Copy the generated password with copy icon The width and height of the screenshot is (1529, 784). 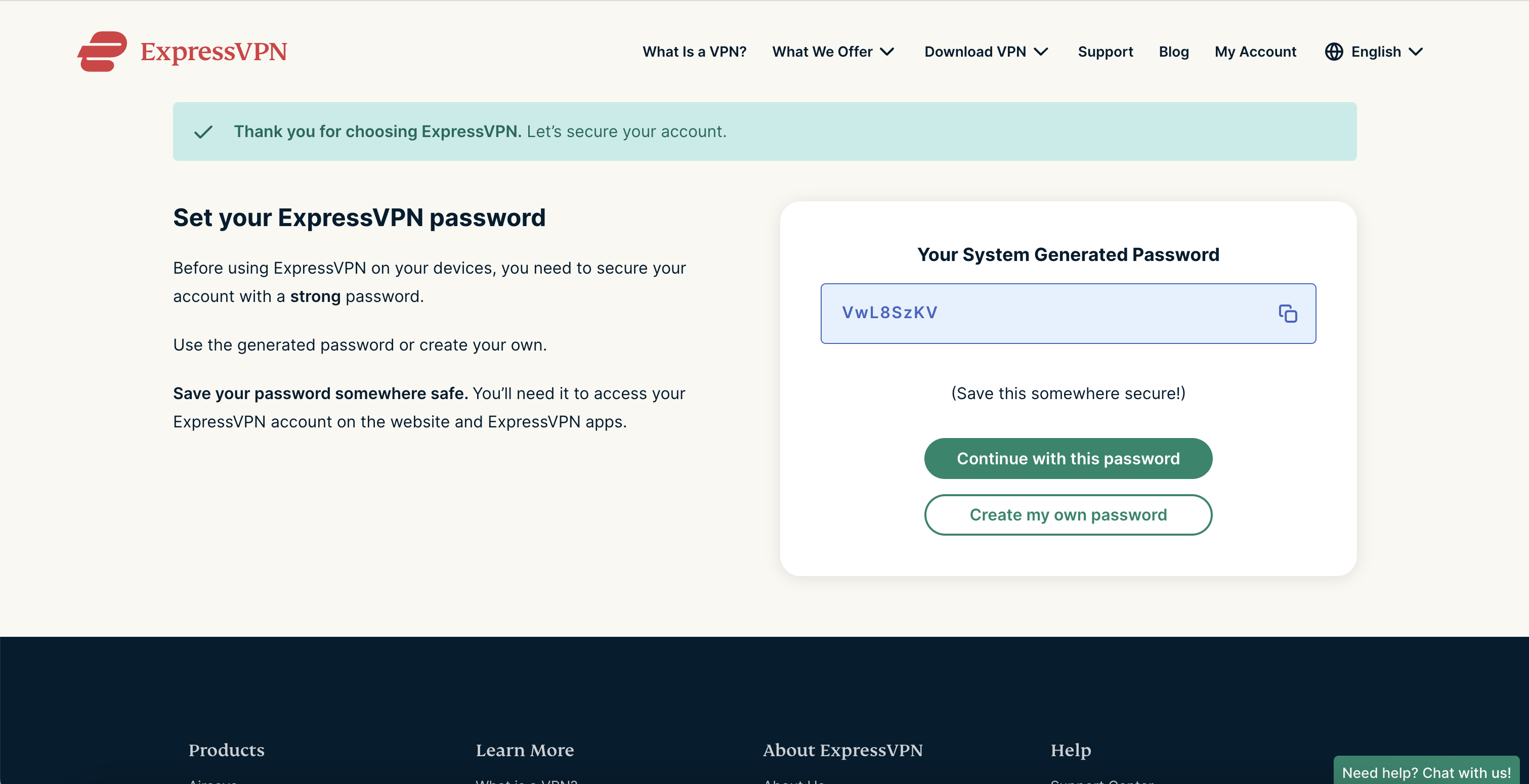pos(1288,314)
